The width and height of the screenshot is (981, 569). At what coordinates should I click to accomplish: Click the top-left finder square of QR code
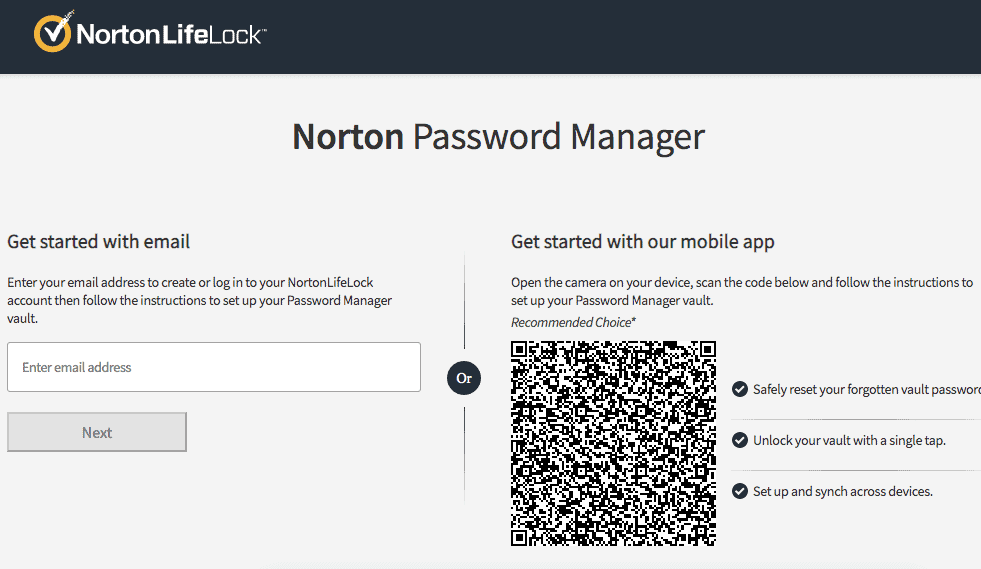(525, 355)
